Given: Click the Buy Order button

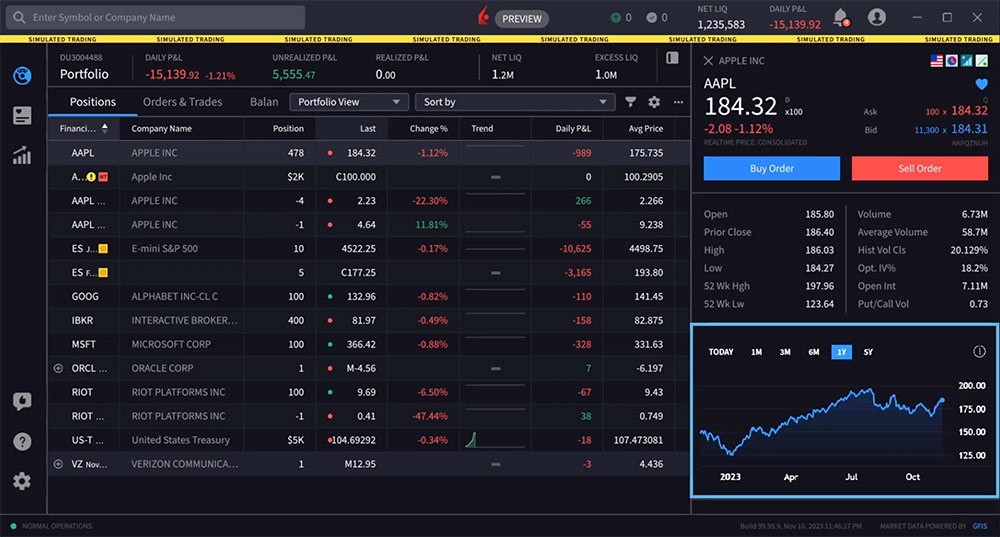Looking at the screenshot, I should tap(771, 168).
